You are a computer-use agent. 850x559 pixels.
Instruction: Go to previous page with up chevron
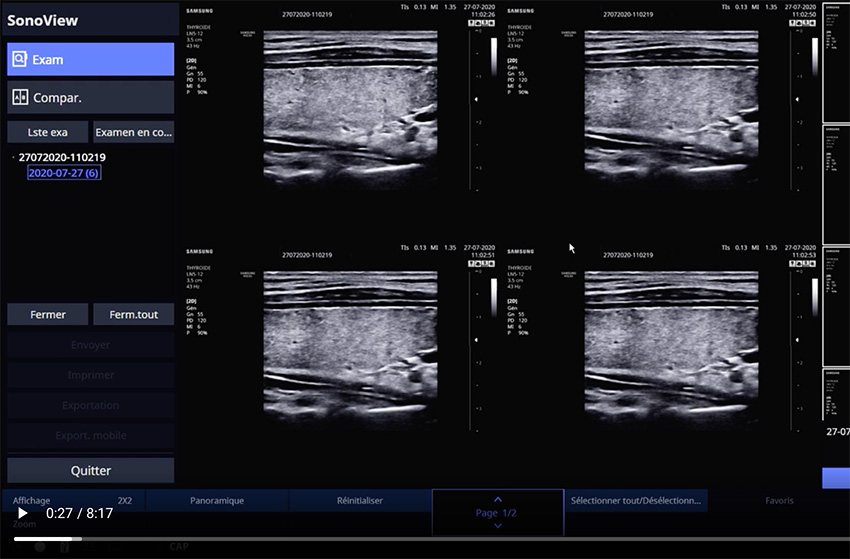[x=498, y=499]
